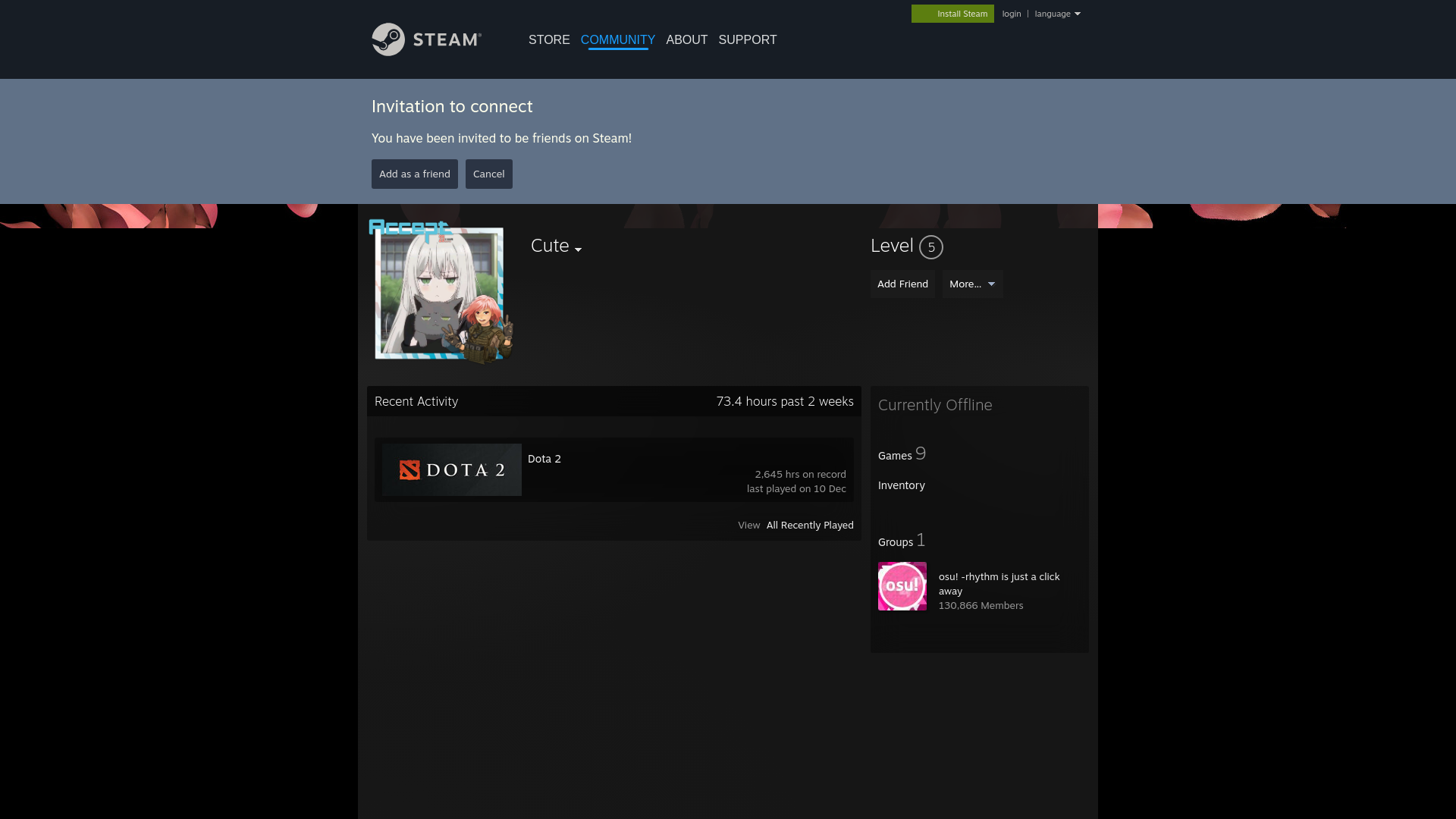Click the Level 5 badge

tap(931, 247)
